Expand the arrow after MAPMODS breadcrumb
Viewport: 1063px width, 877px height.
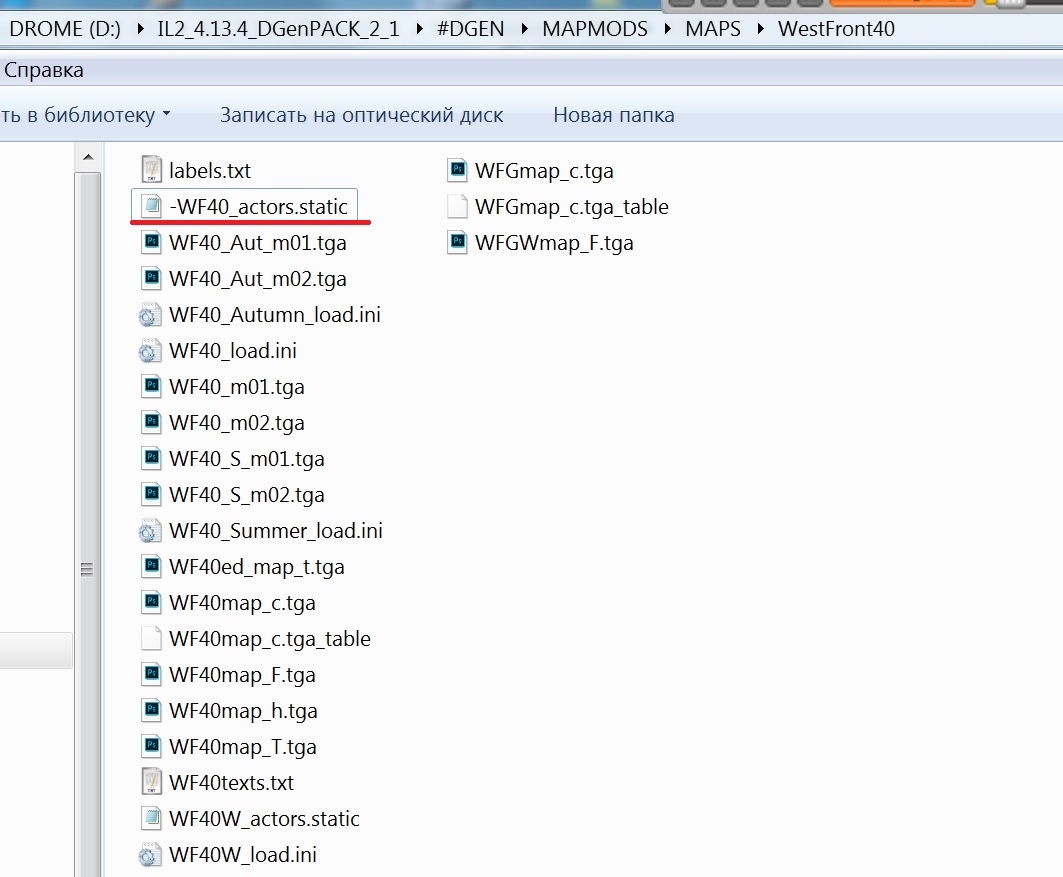(x=667, y=29)
